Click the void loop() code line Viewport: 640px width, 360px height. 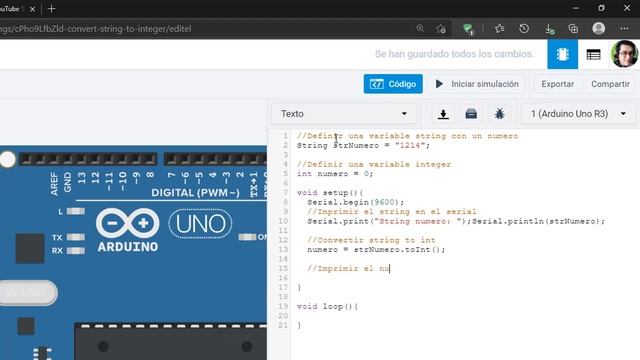(x=327, y=307)
